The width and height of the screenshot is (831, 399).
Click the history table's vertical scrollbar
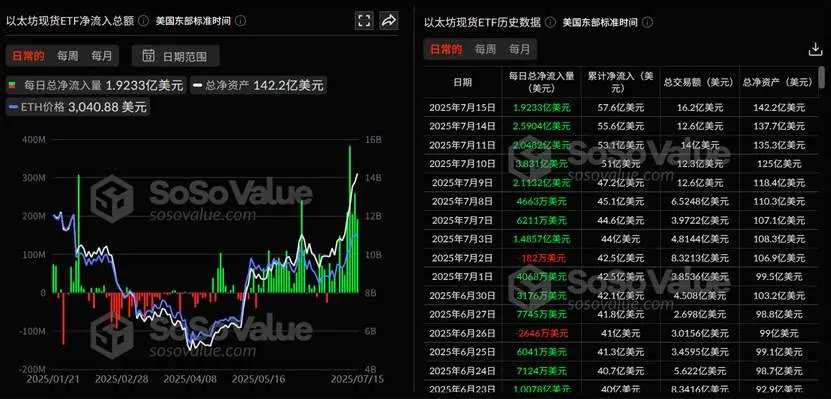[x=822, y=77]
